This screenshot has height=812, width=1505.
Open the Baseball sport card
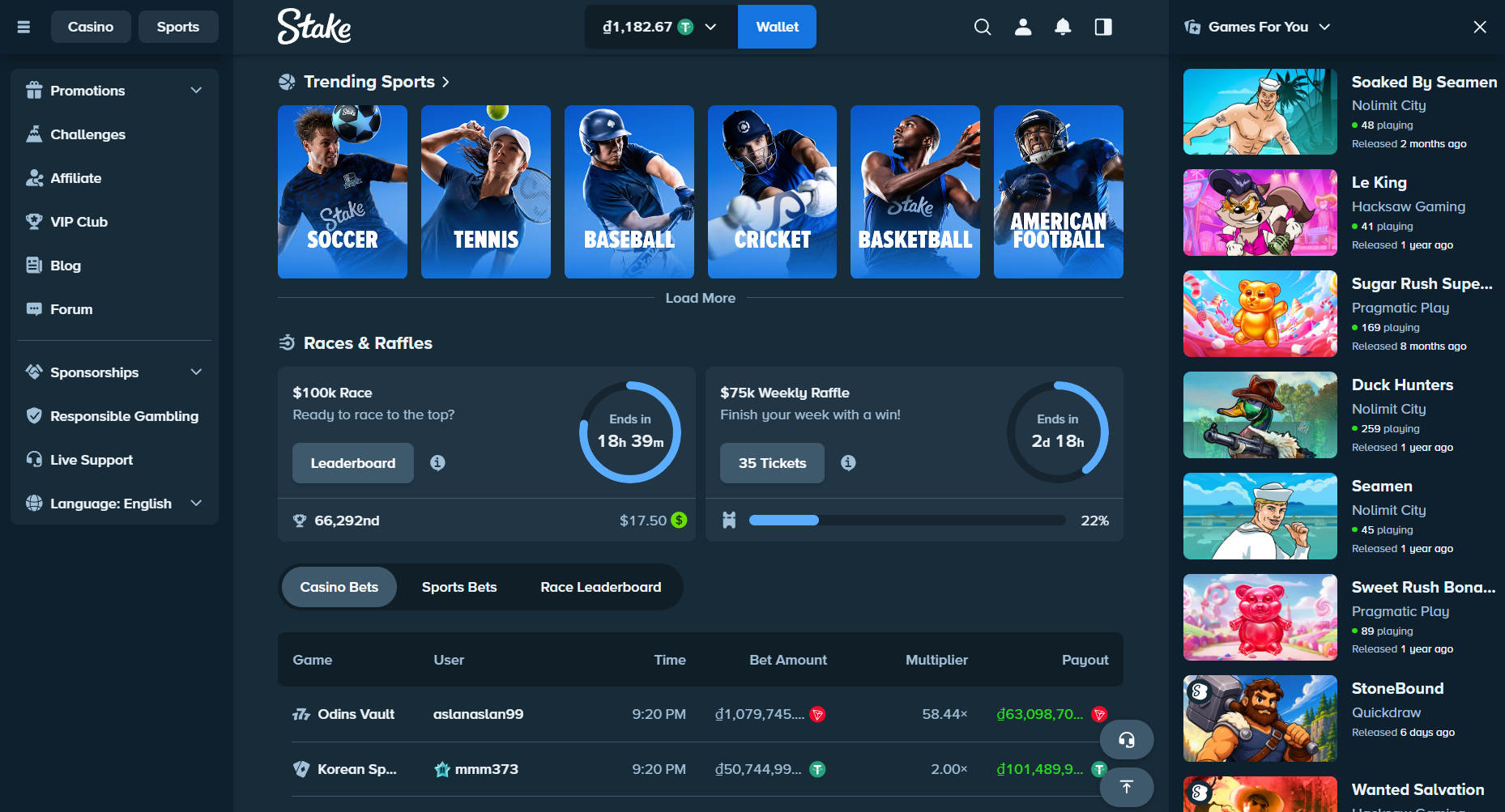[x=629, y=192]
